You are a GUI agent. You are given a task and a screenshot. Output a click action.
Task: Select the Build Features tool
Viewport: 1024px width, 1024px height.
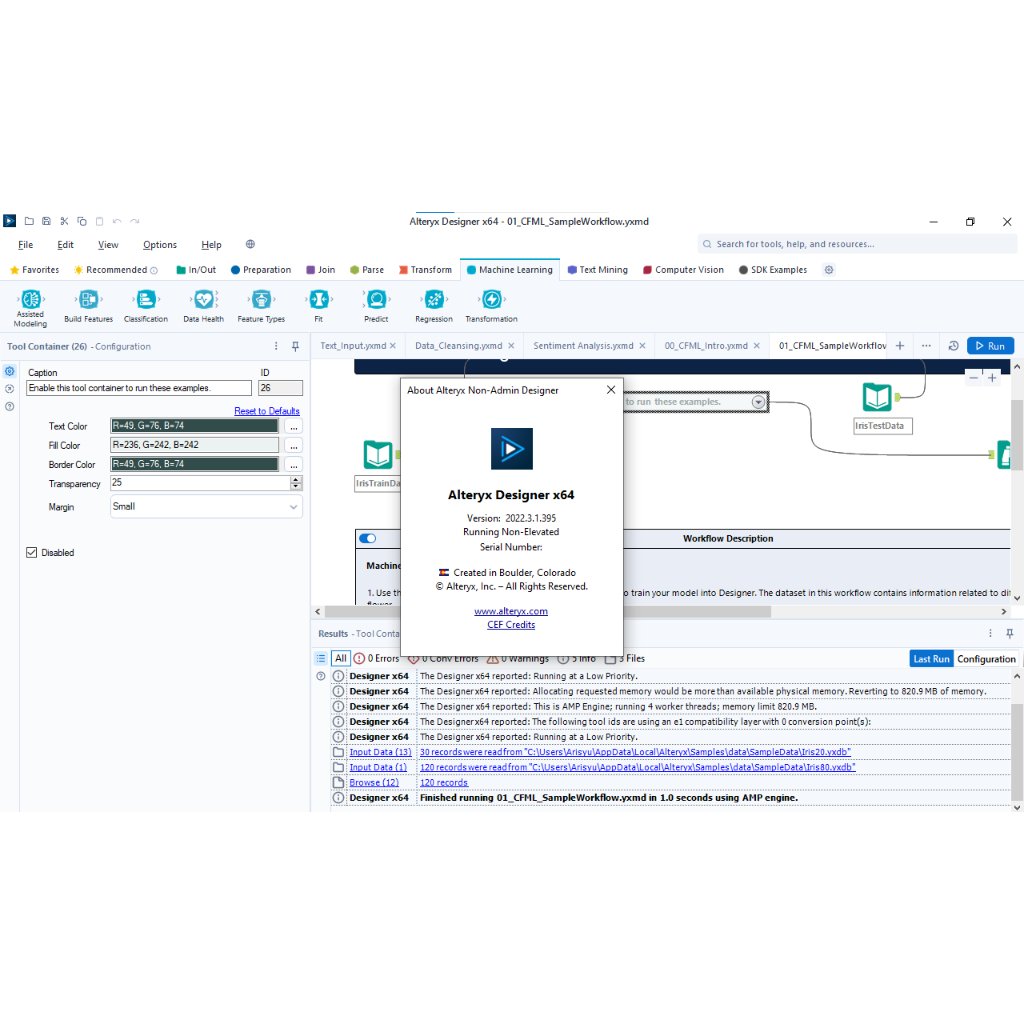(x=88, y=307)
